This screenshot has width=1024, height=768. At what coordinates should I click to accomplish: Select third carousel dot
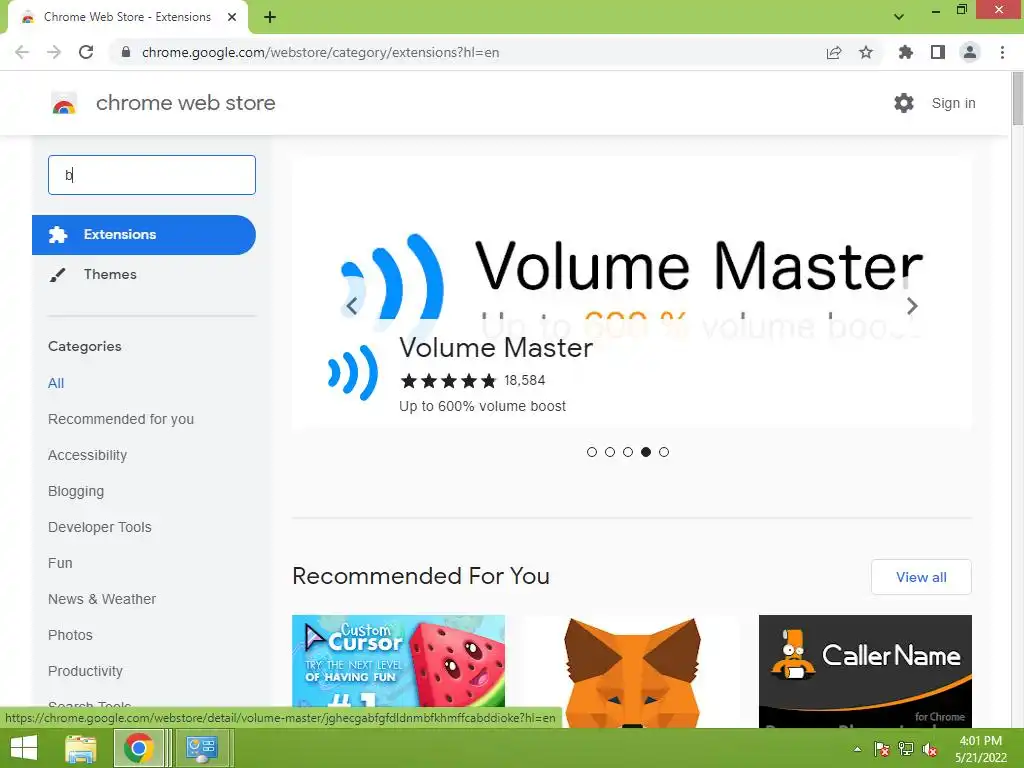628,452
